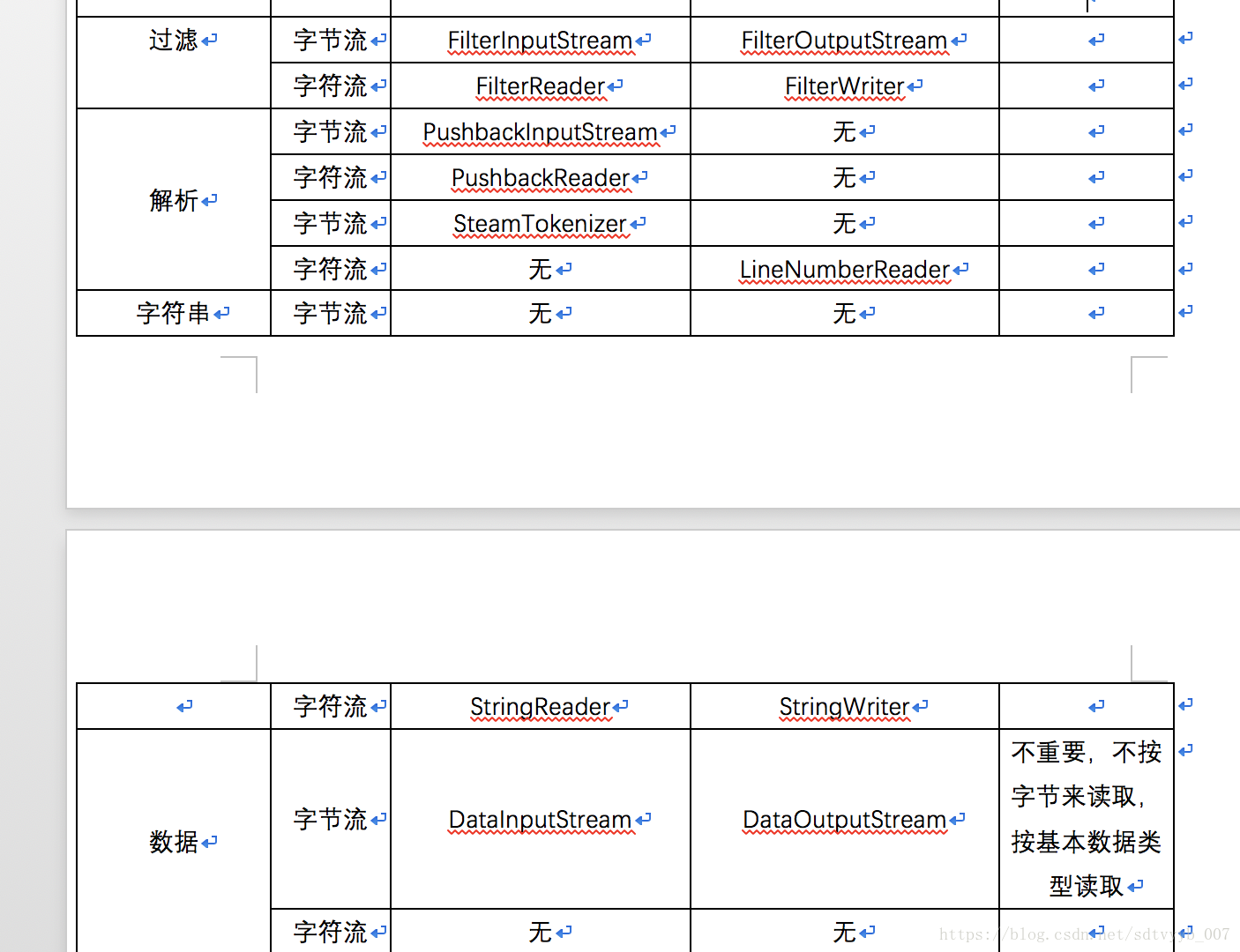This screenshot has width=1240, height=952.
Task: Click 字节流 in the 字符串 row
Action: coord(330,313)
